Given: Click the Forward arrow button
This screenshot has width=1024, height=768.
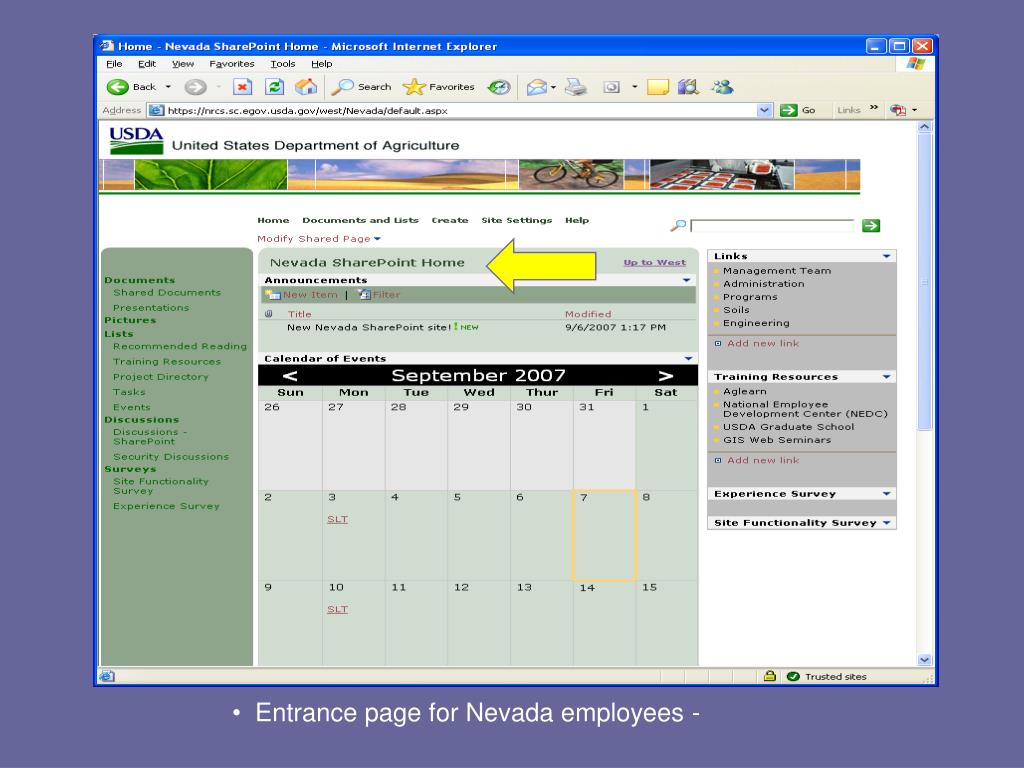Looking at the screenshot, I should [x=195, y=87].
